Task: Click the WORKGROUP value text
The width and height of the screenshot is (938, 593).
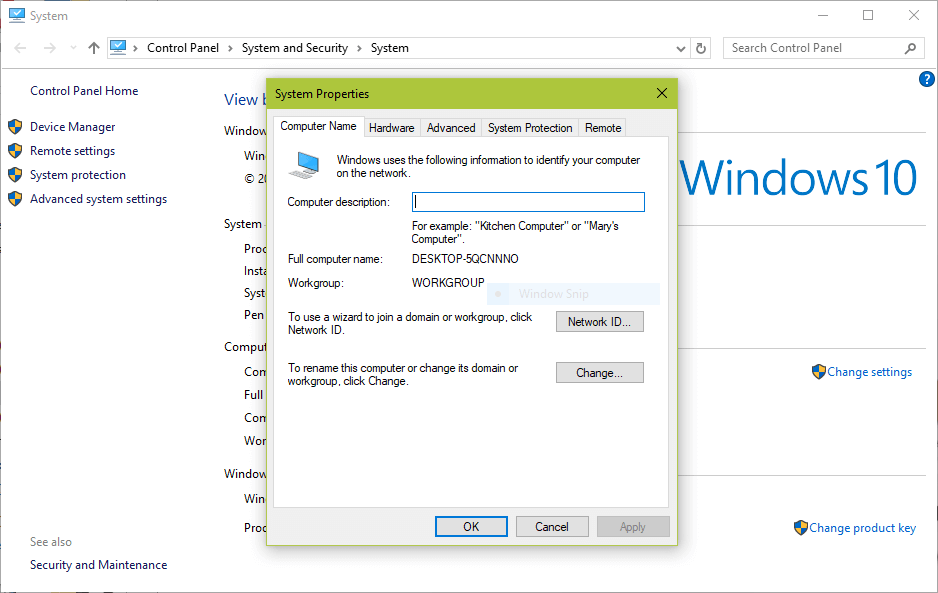Action: [448, 283]
